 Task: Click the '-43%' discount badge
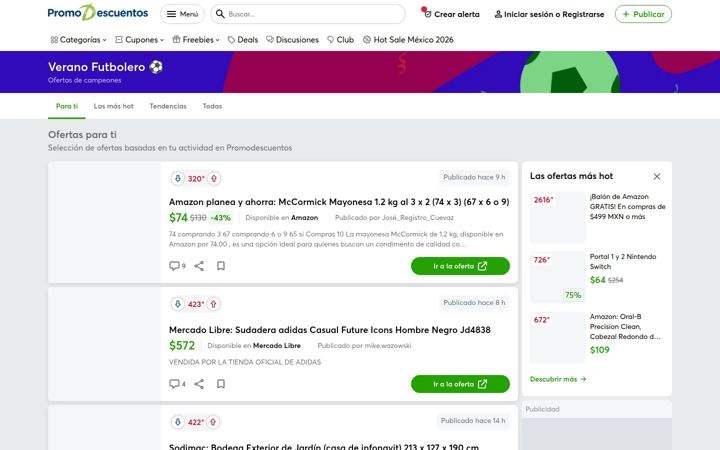220,218
